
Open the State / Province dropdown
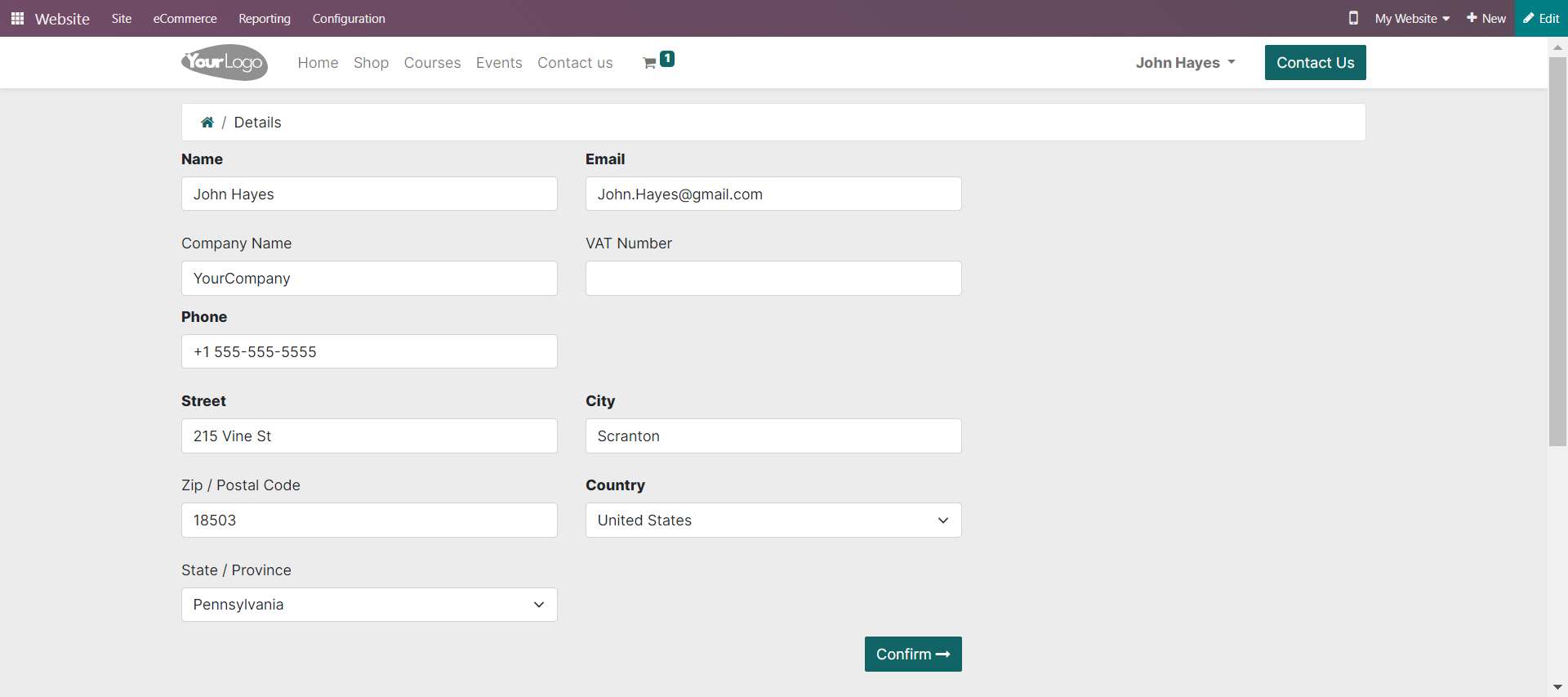369,605
